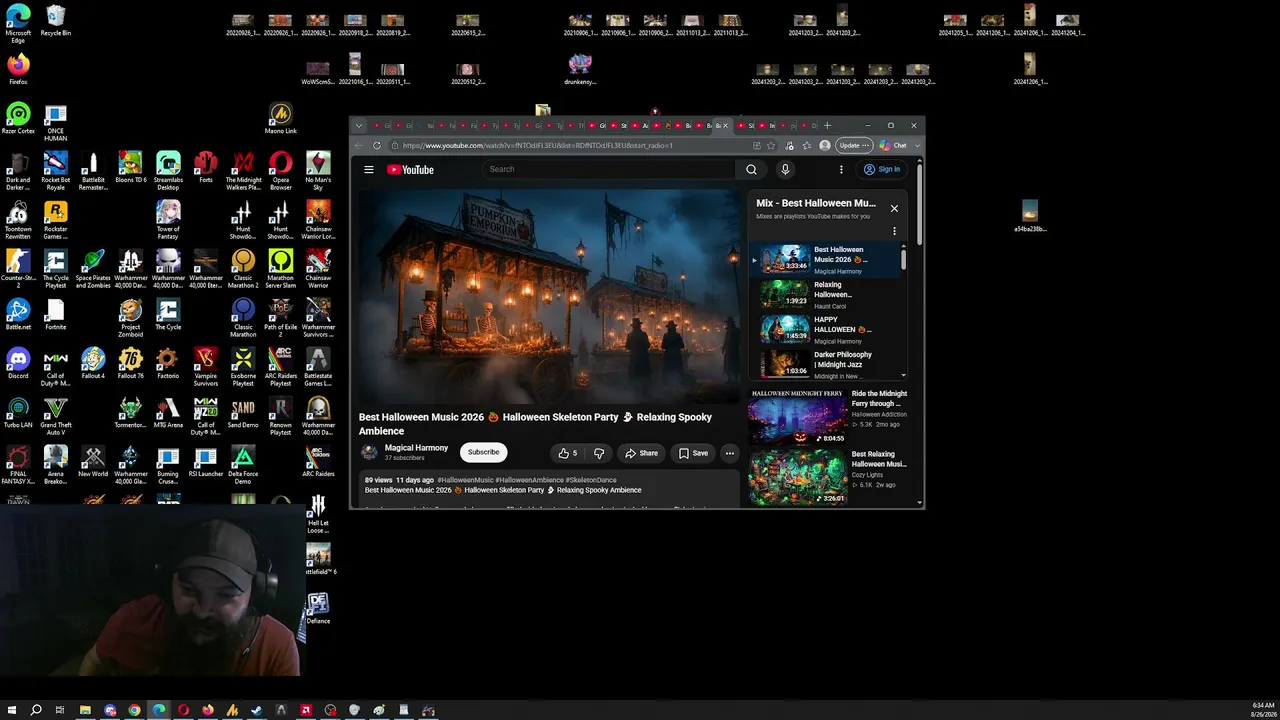
Task: Select the Razer Cortex desktop icon
Action: pos(18,119)
